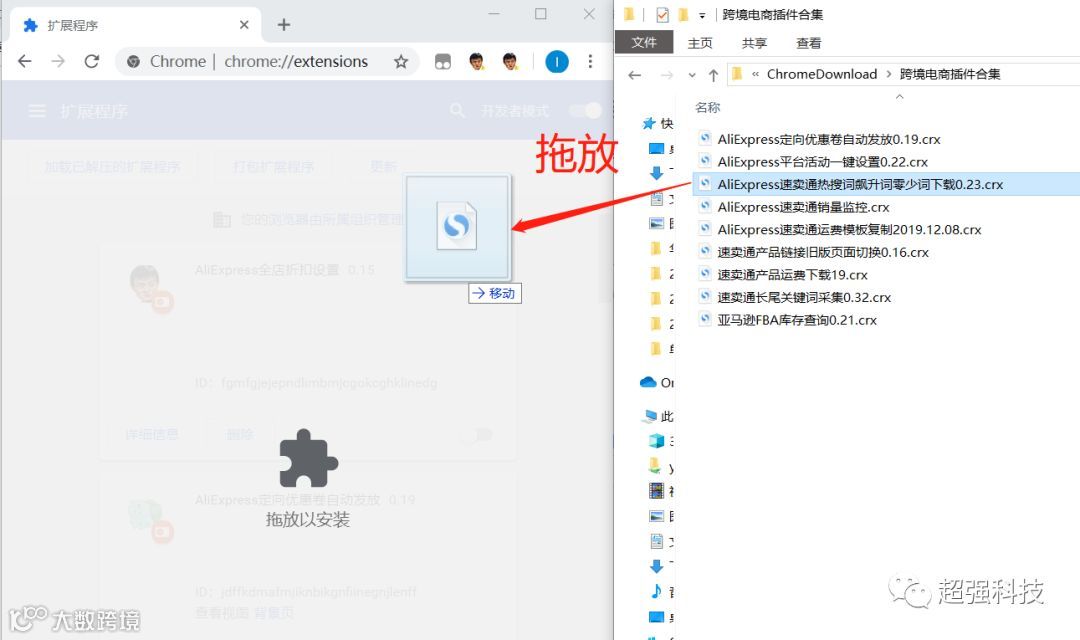
Task: Select 亚马逊FBA库存查询0.21.crx
Action: (797, 320)
